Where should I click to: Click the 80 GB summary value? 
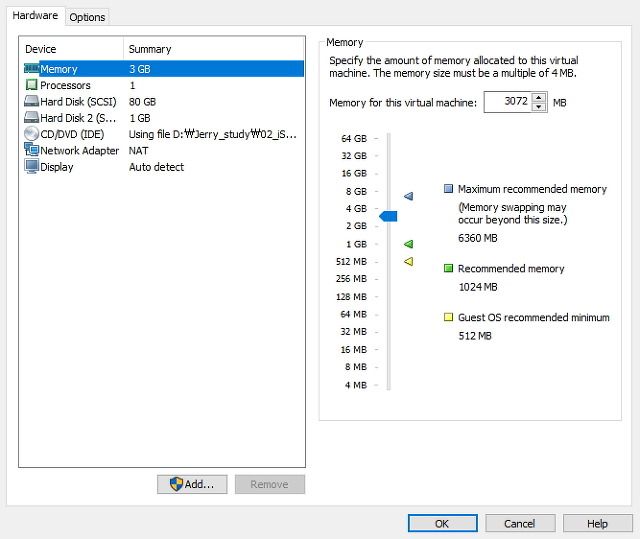pyautogui.click(x=142, y=102)
